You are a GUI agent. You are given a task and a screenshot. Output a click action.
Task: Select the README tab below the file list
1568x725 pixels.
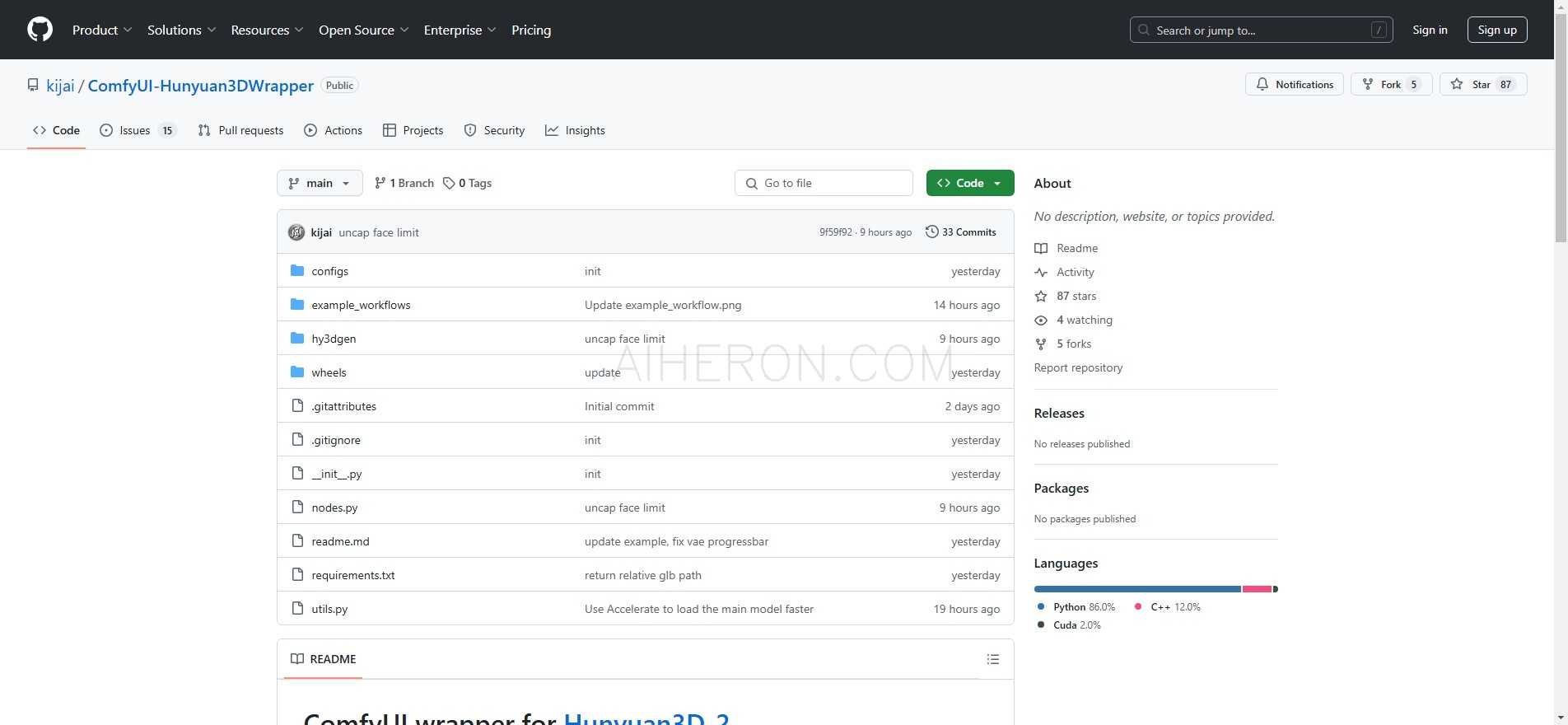tap(324, 659)
